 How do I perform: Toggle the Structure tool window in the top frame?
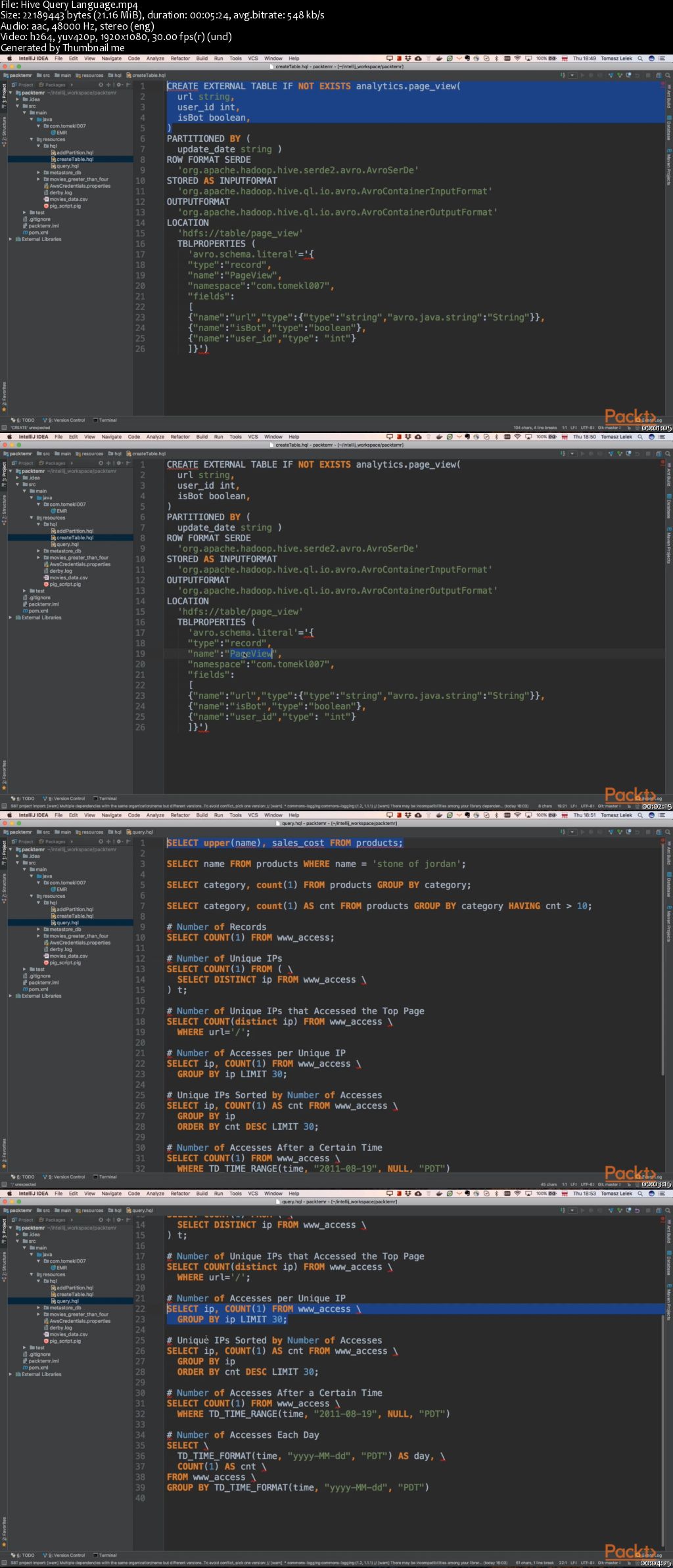(x=4, y=131)
